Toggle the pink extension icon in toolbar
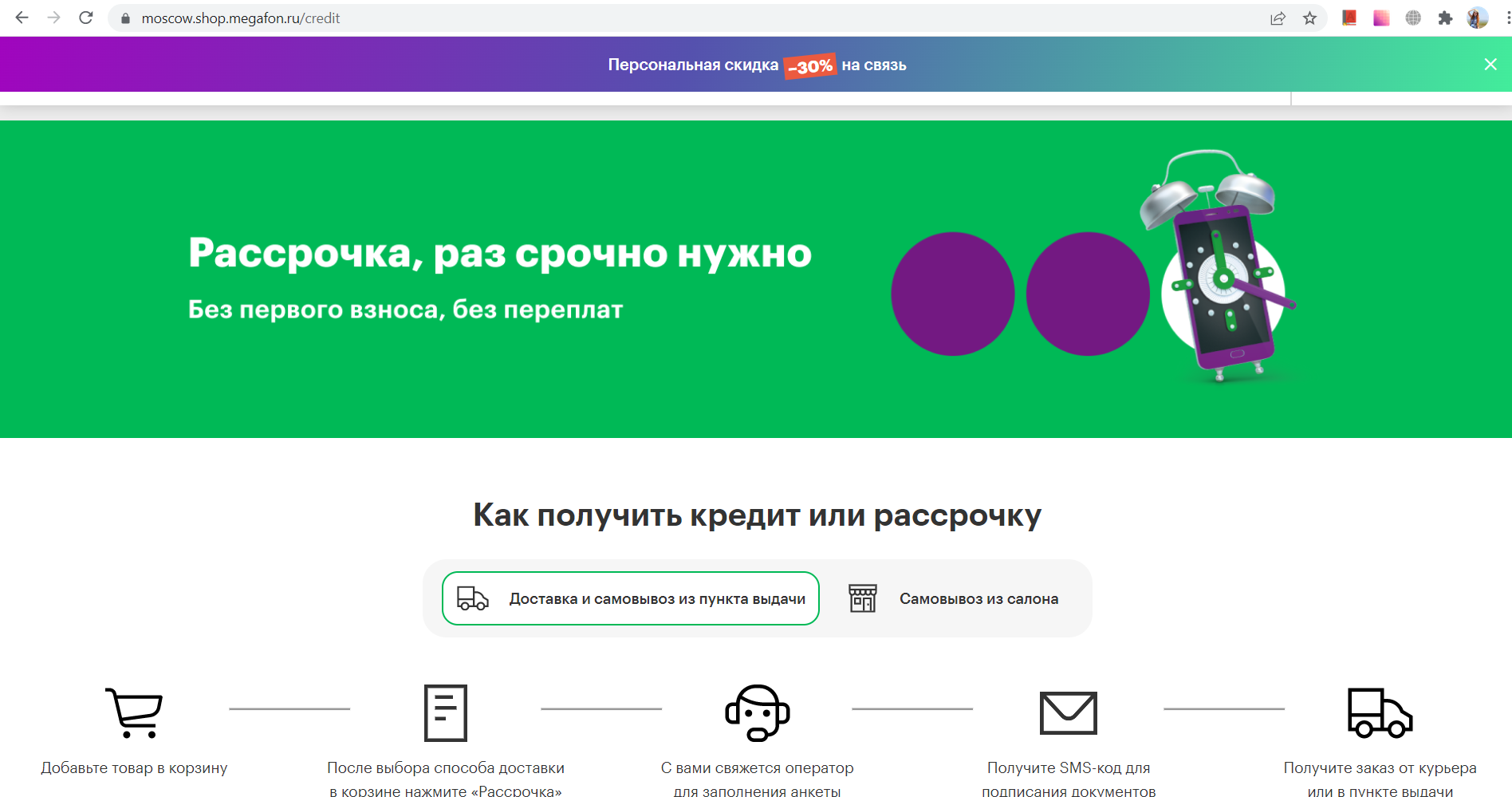The image size is (1512, 797). pyautogui.click(x=1381, y=17)
